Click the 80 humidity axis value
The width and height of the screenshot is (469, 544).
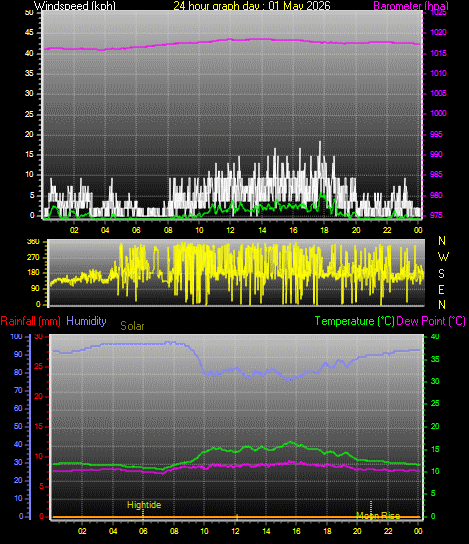click(18, 373)
